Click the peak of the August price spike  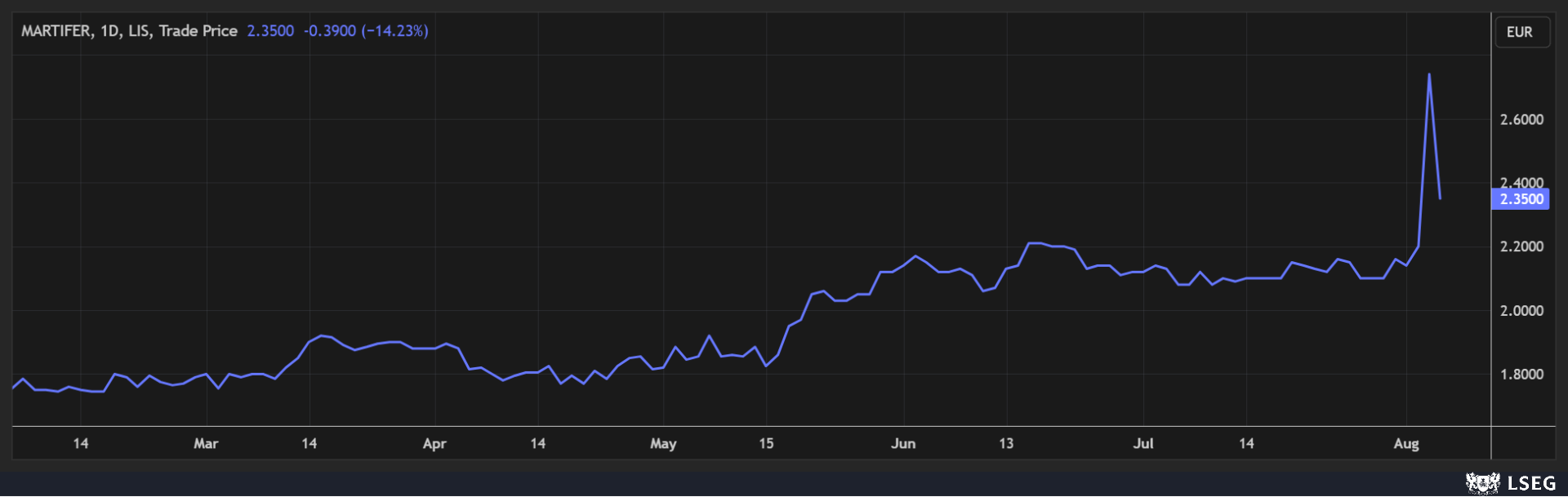click(1428, 74)
